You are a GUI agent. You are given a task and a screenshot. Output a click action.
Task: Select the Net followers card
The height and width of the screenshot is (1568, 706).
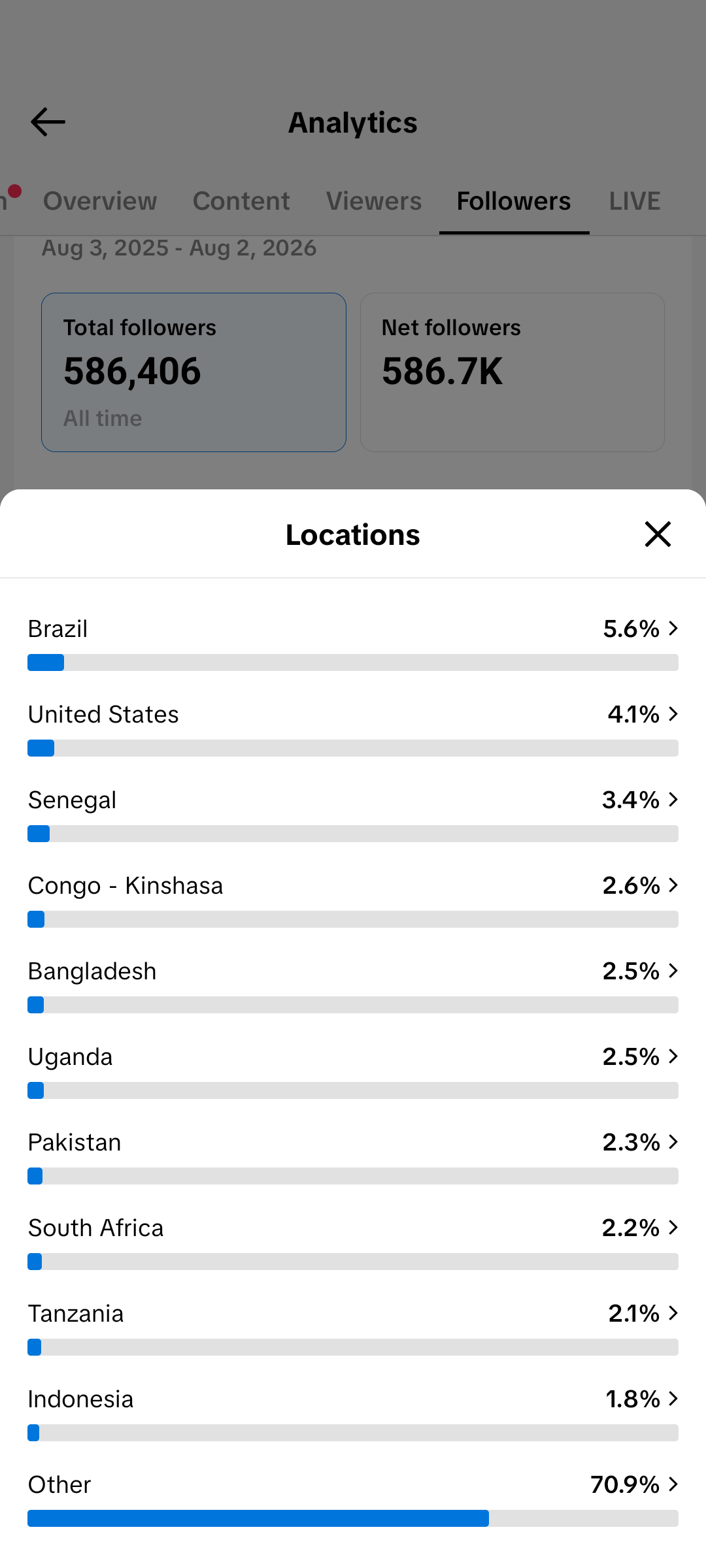(x=513, y=372)
